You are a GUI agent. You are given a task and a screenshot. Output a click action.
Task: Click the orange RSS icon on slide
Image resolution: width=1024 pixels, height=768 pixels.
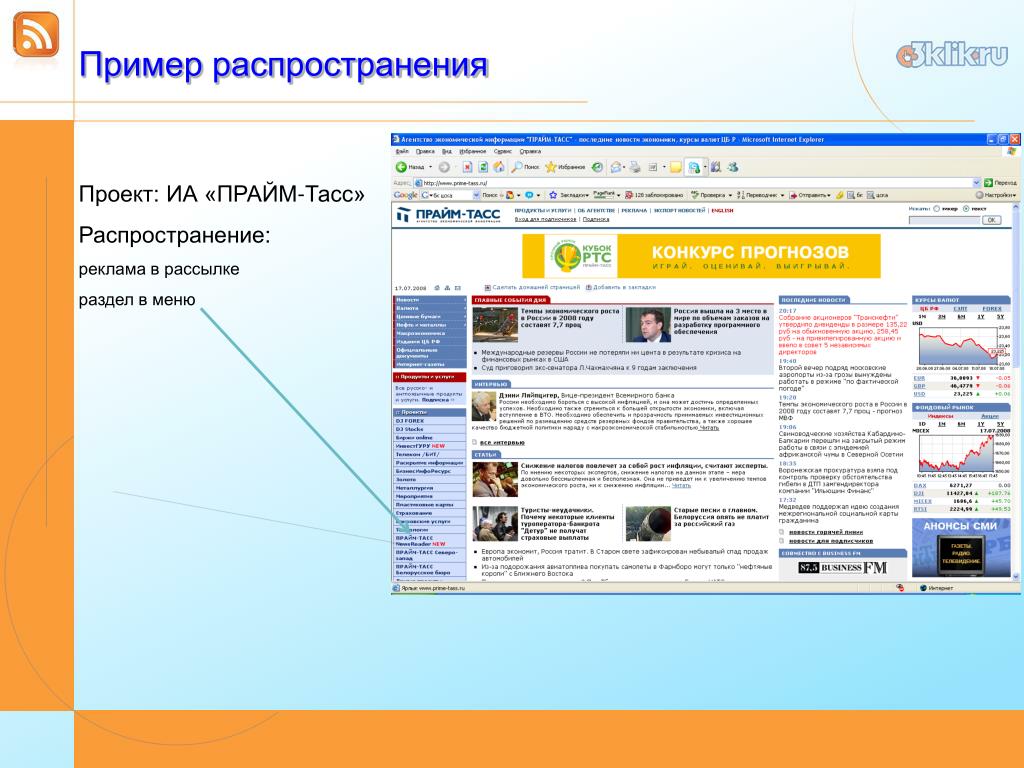(36, 35)
